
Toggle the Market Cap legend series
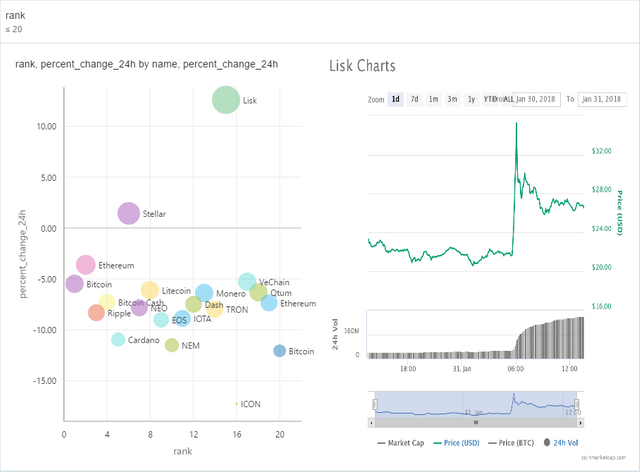coord(401,443)
